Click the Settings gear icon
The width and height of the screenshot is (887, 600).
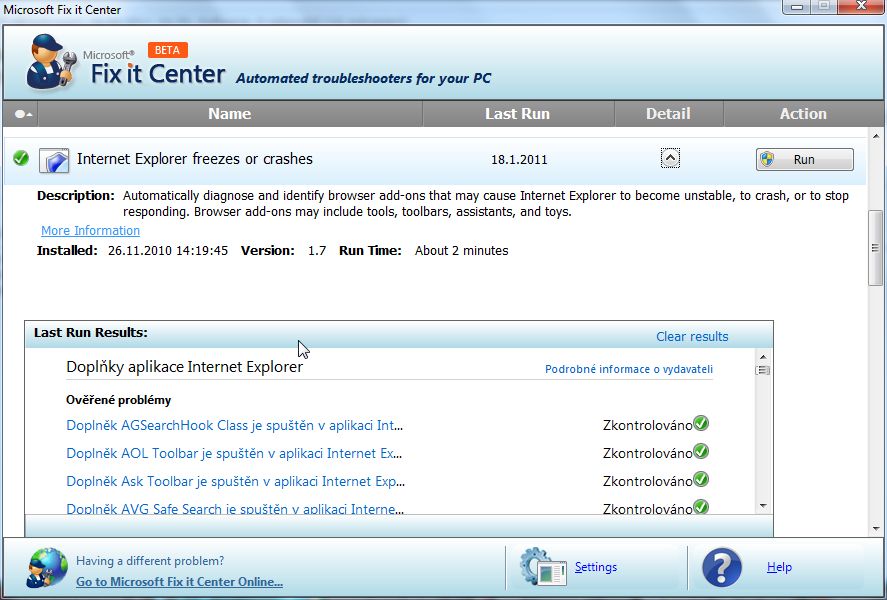click(x=543, y=567)
